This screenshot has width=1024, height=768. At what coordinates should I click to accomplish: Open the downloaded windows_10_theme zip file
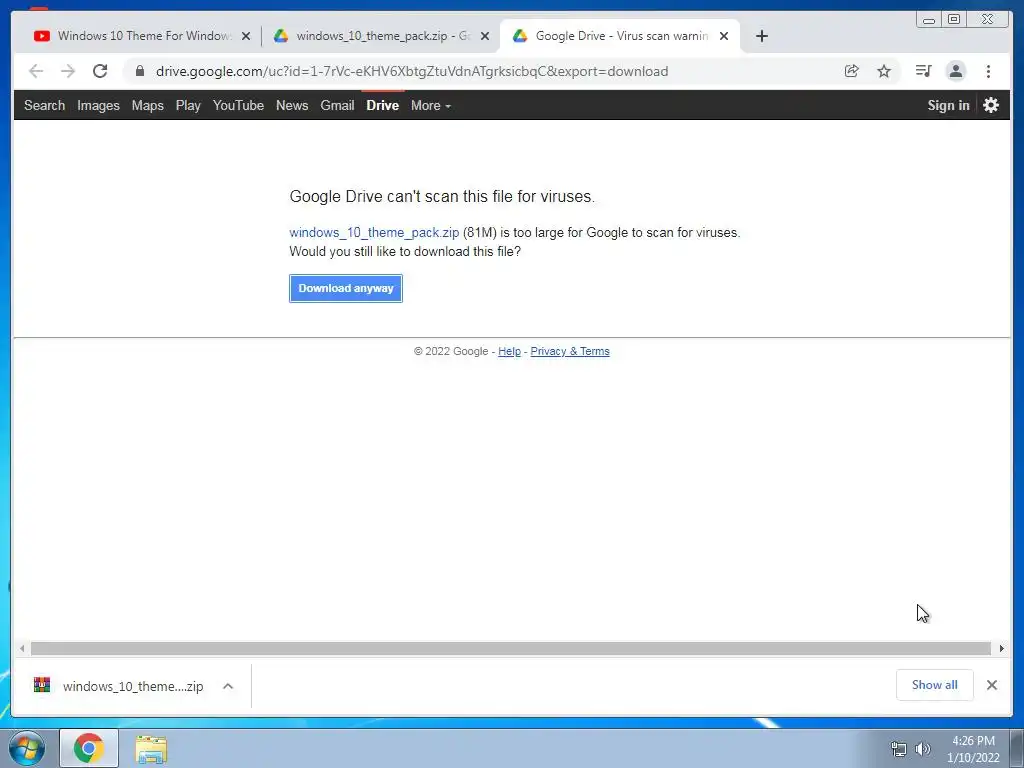click(x=118, y=686)
